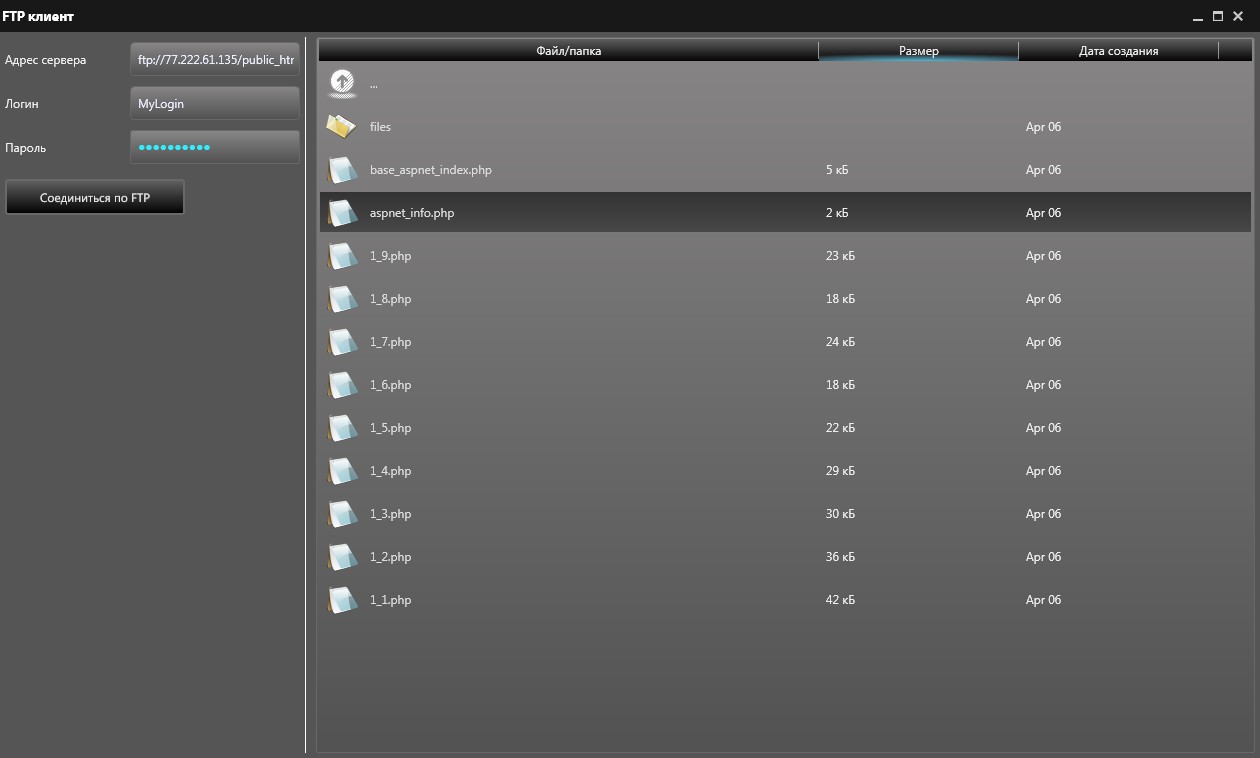Click the 1_5.php file icon
This screenshot has height=758, width=1260.
pyautogui.click(x=342, y=428)
